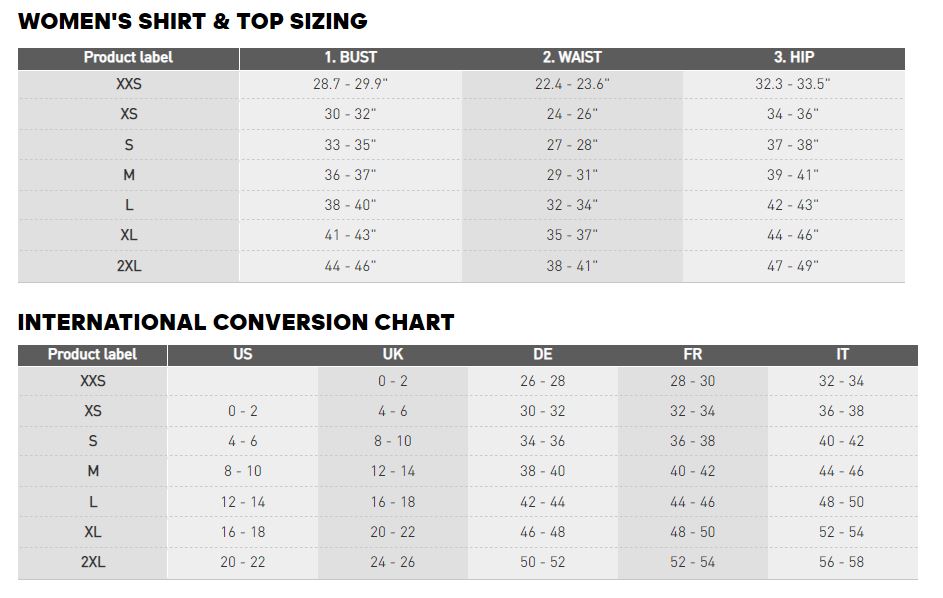Viewport: 943px width, 598px height.
Task: Click the FR column header
Action: (692, 355)
